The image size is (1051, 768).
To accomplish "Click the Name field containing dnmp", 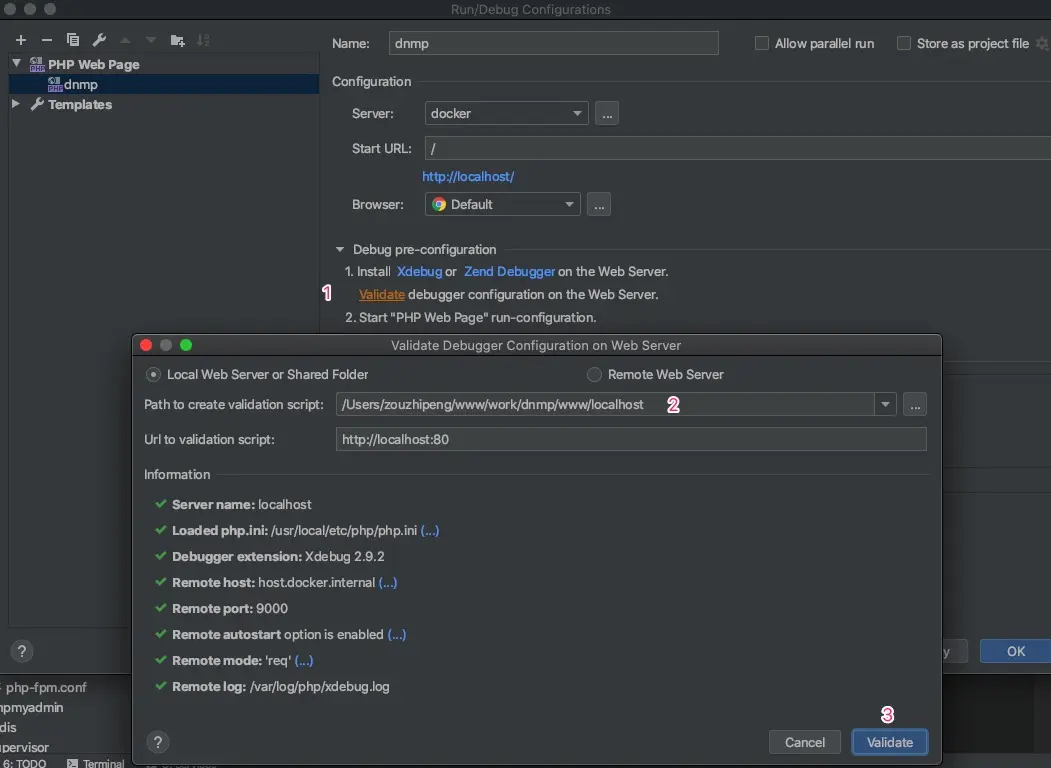I will [x=554, y=44].
